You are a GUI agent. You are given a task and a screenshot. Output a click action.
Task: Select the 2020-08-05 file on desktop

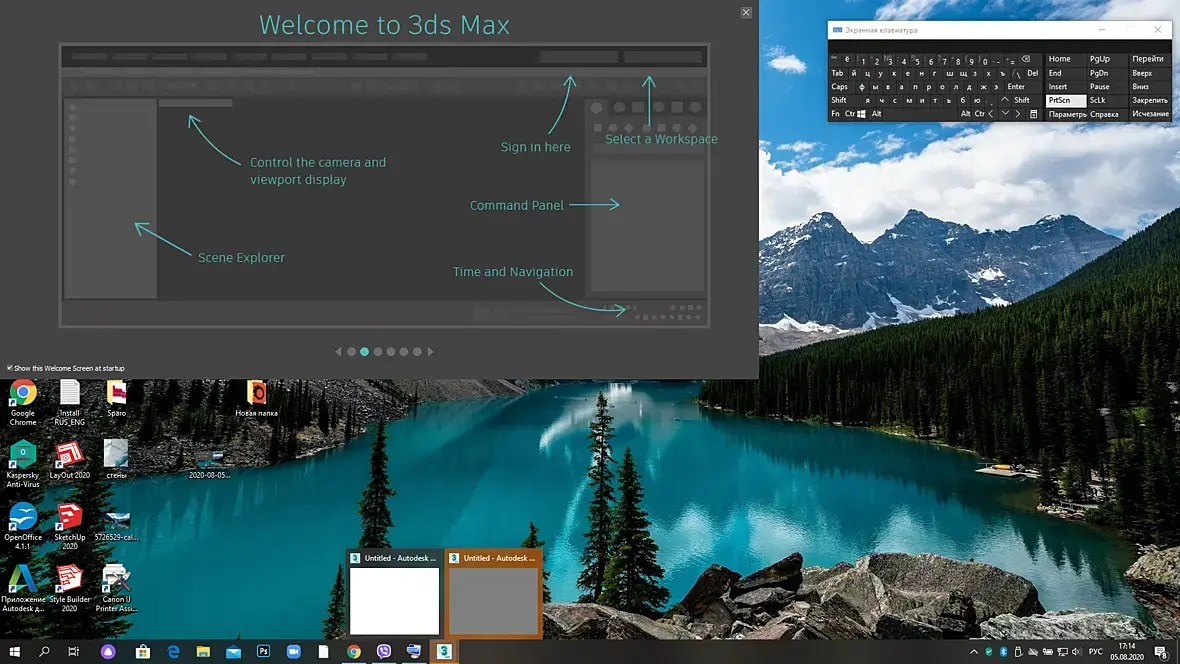(x=209, y=464)
